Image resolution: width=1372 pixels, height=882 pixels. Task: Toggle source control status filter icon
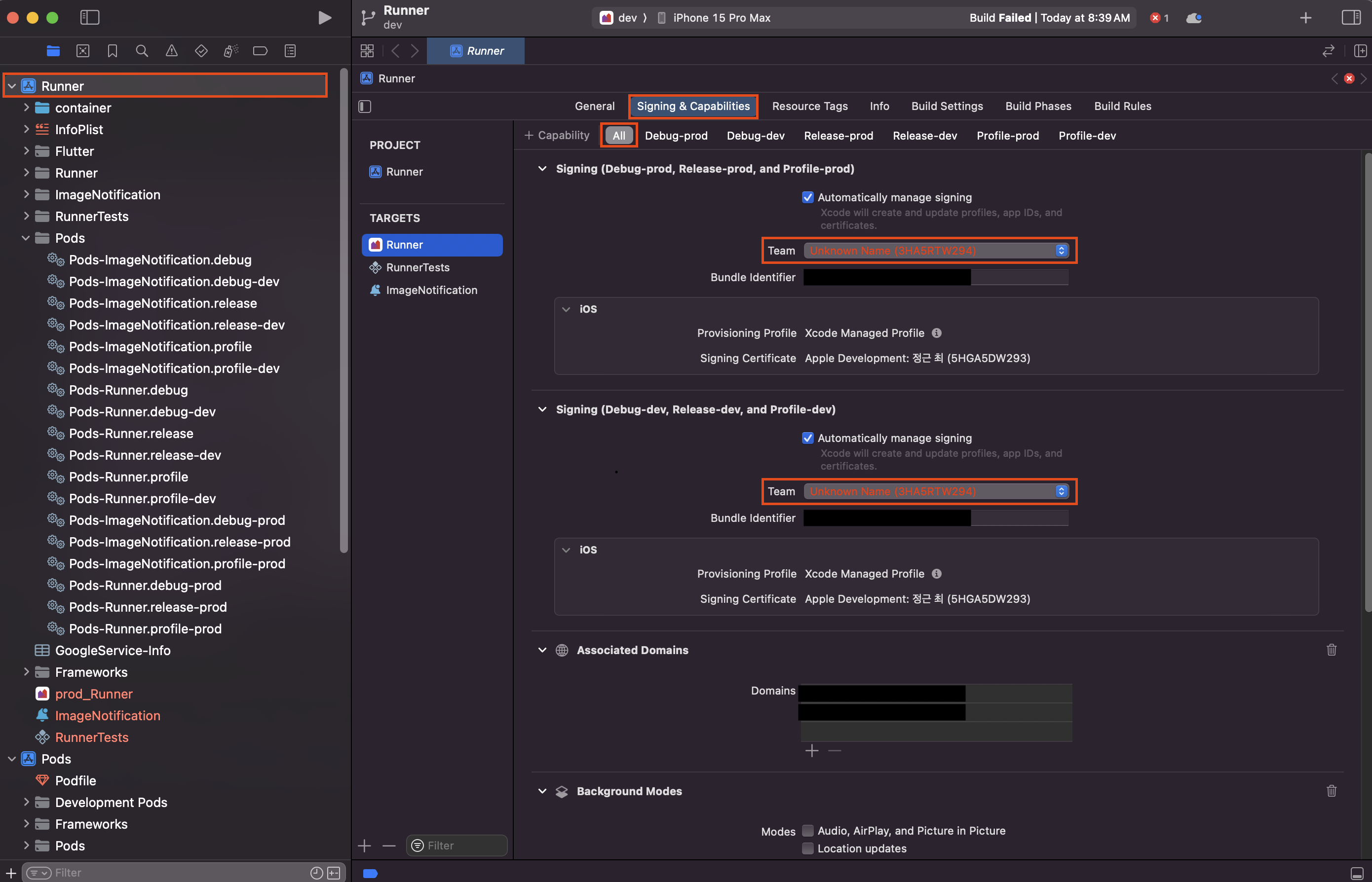point(334,873)
